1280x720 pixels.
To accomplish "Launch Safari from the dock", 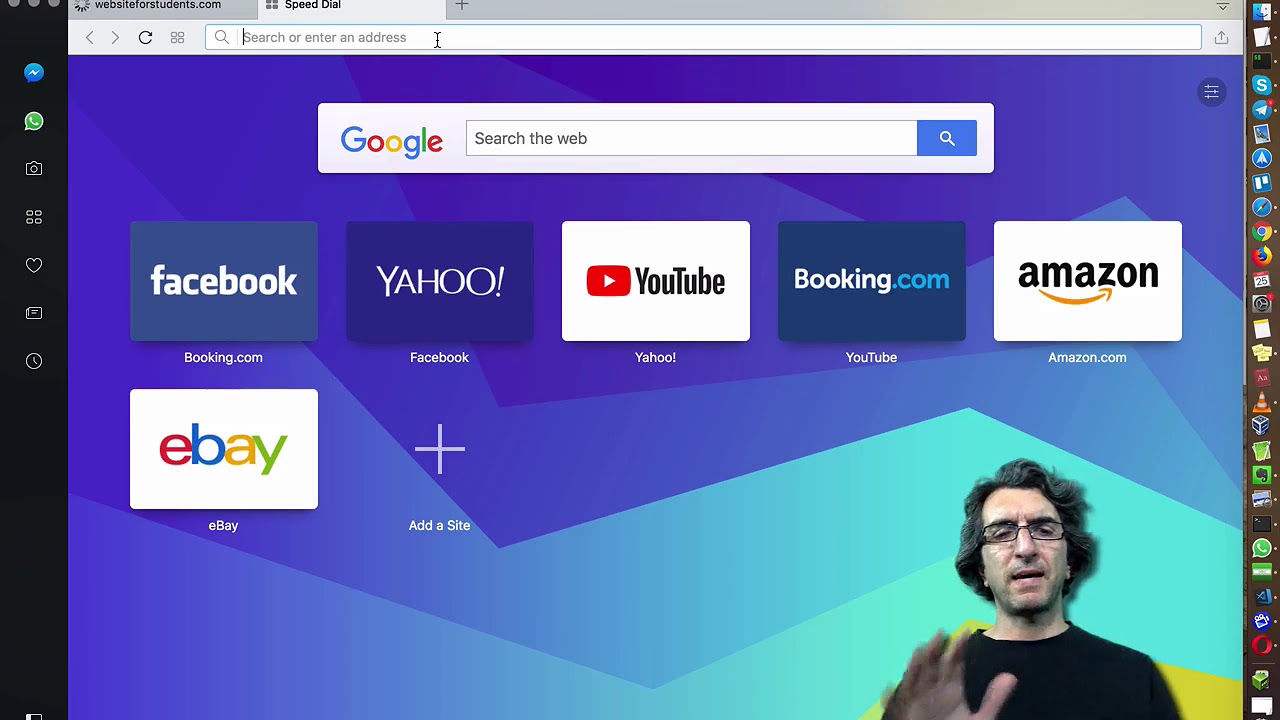I will 1262,207.
